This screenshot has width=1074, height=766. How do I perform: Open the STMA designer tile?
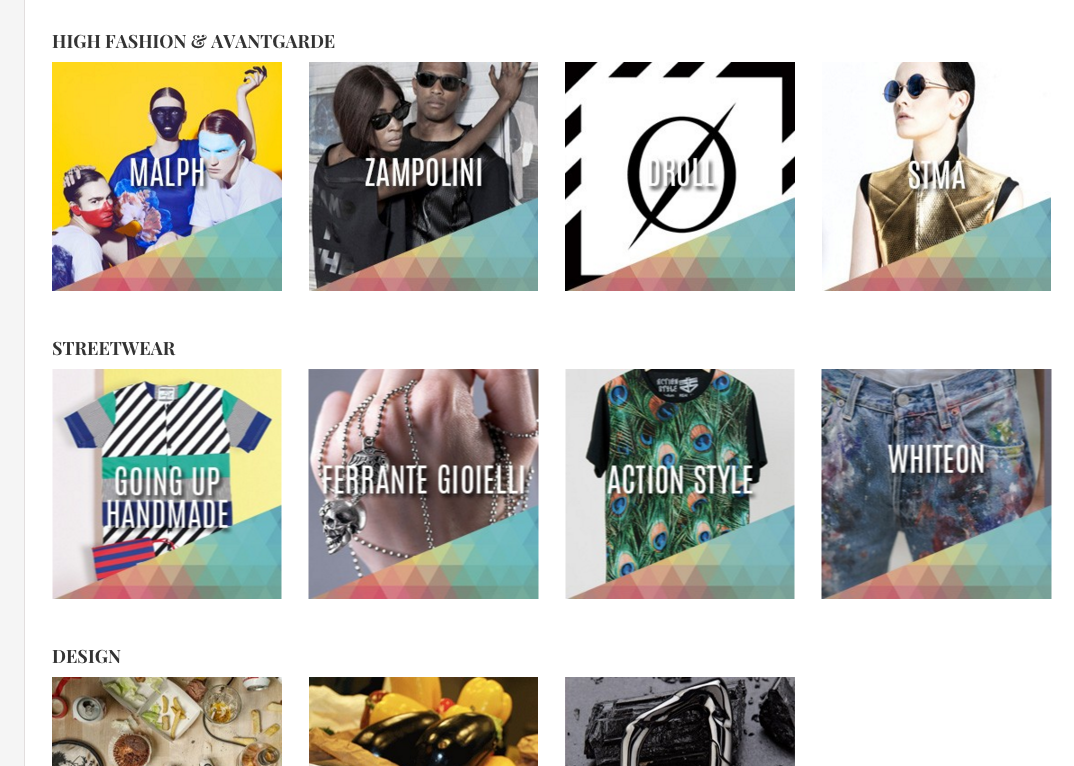click(936, 176)
